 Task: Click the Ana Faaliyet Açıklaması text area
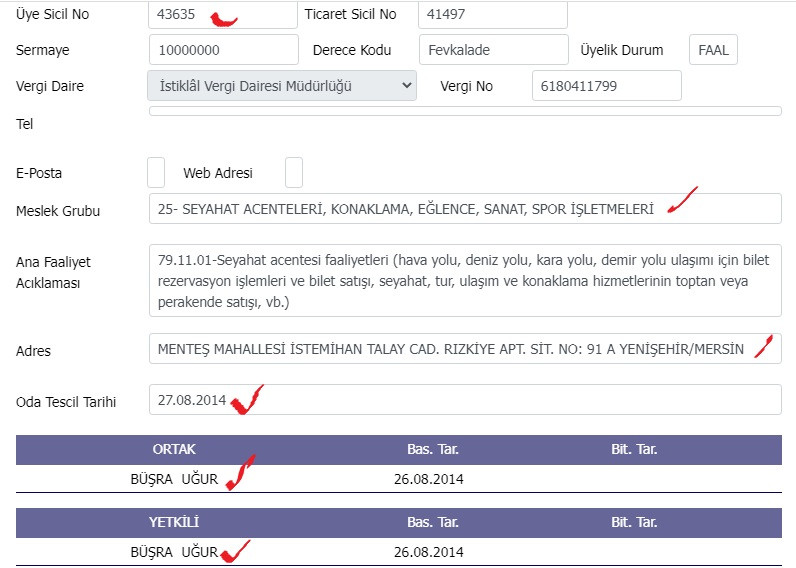click(x=465, y=281)
